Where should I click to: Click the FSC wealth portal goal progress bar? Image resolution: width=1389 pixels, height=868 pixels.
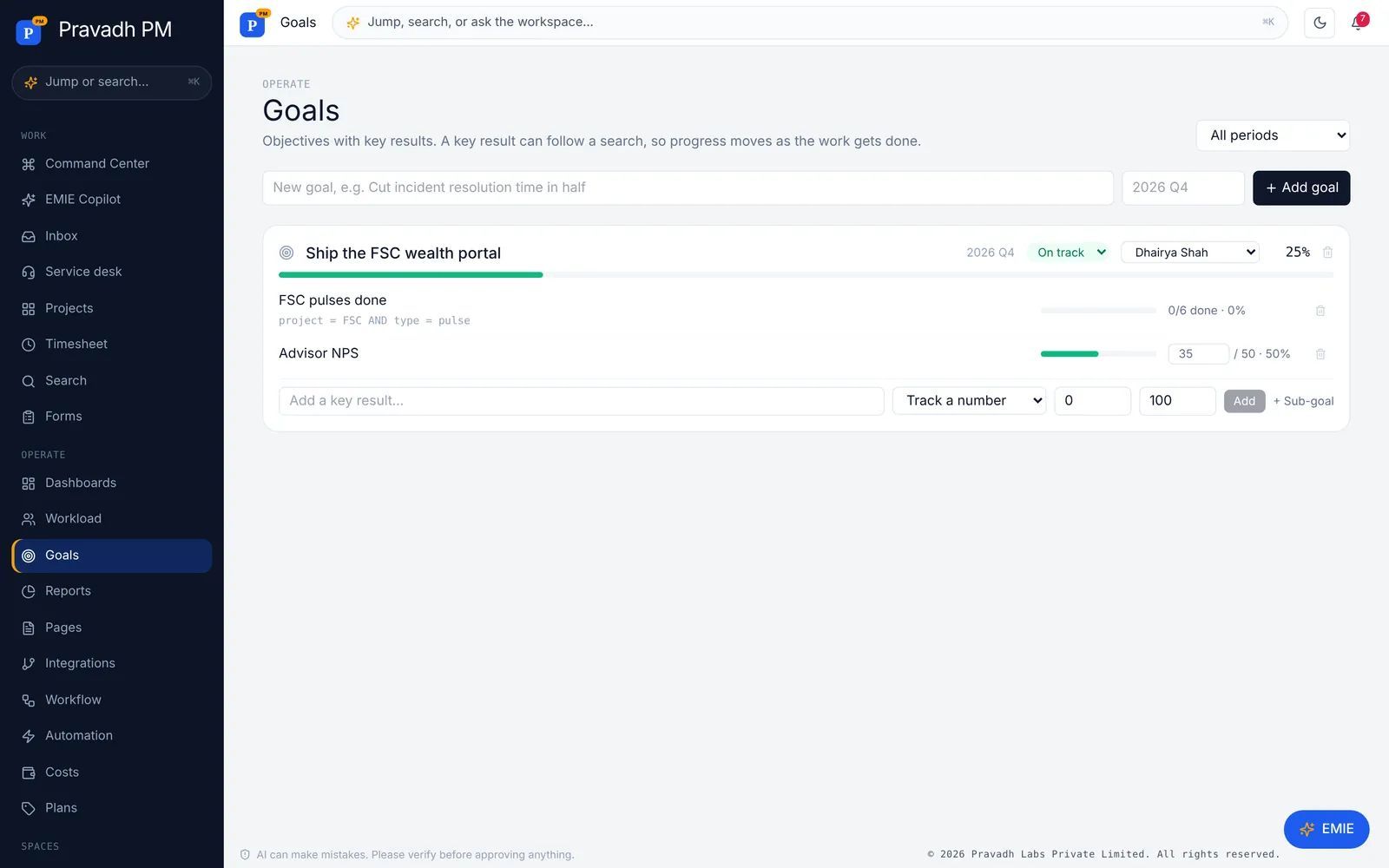806,275
